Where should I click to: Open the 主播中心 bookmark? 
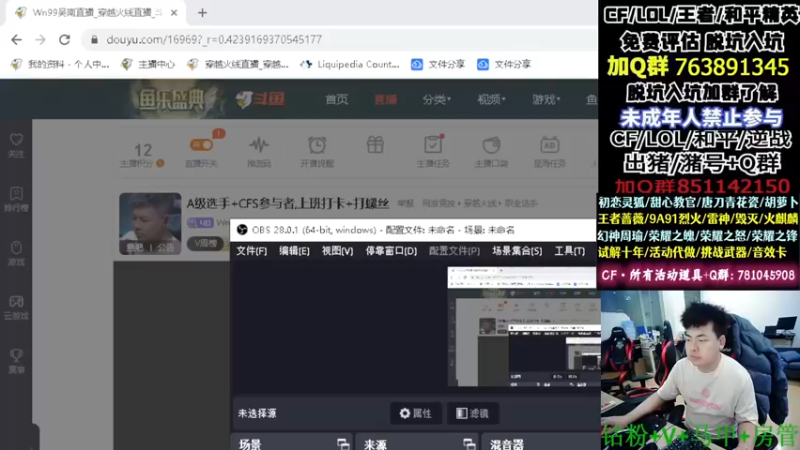(148, 64)
